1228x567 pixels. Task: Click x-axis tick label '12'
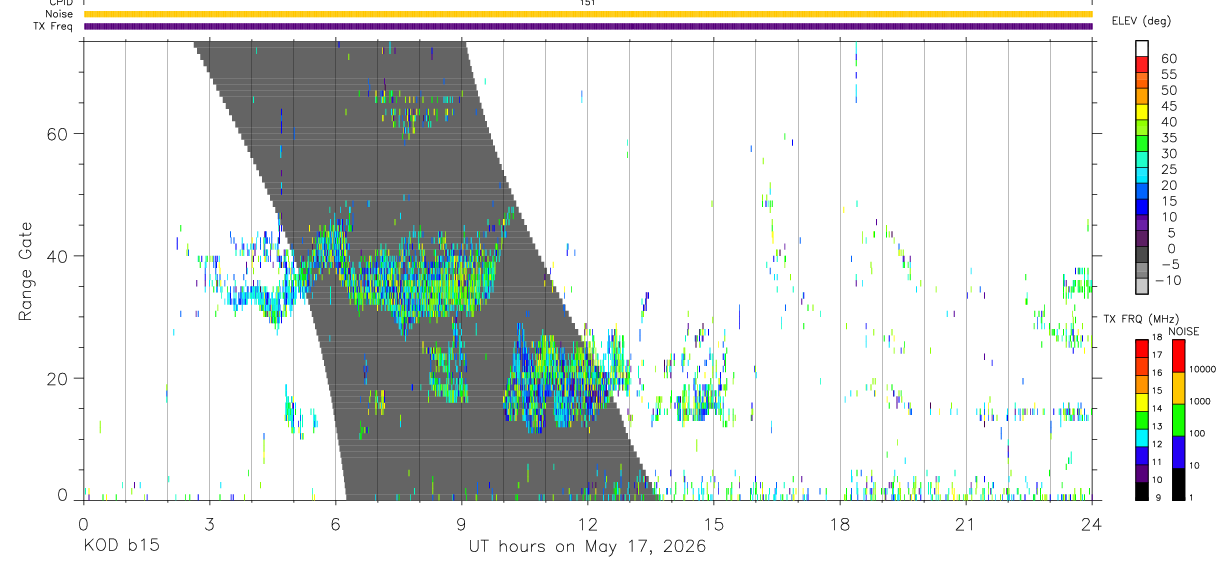[588, 523]
